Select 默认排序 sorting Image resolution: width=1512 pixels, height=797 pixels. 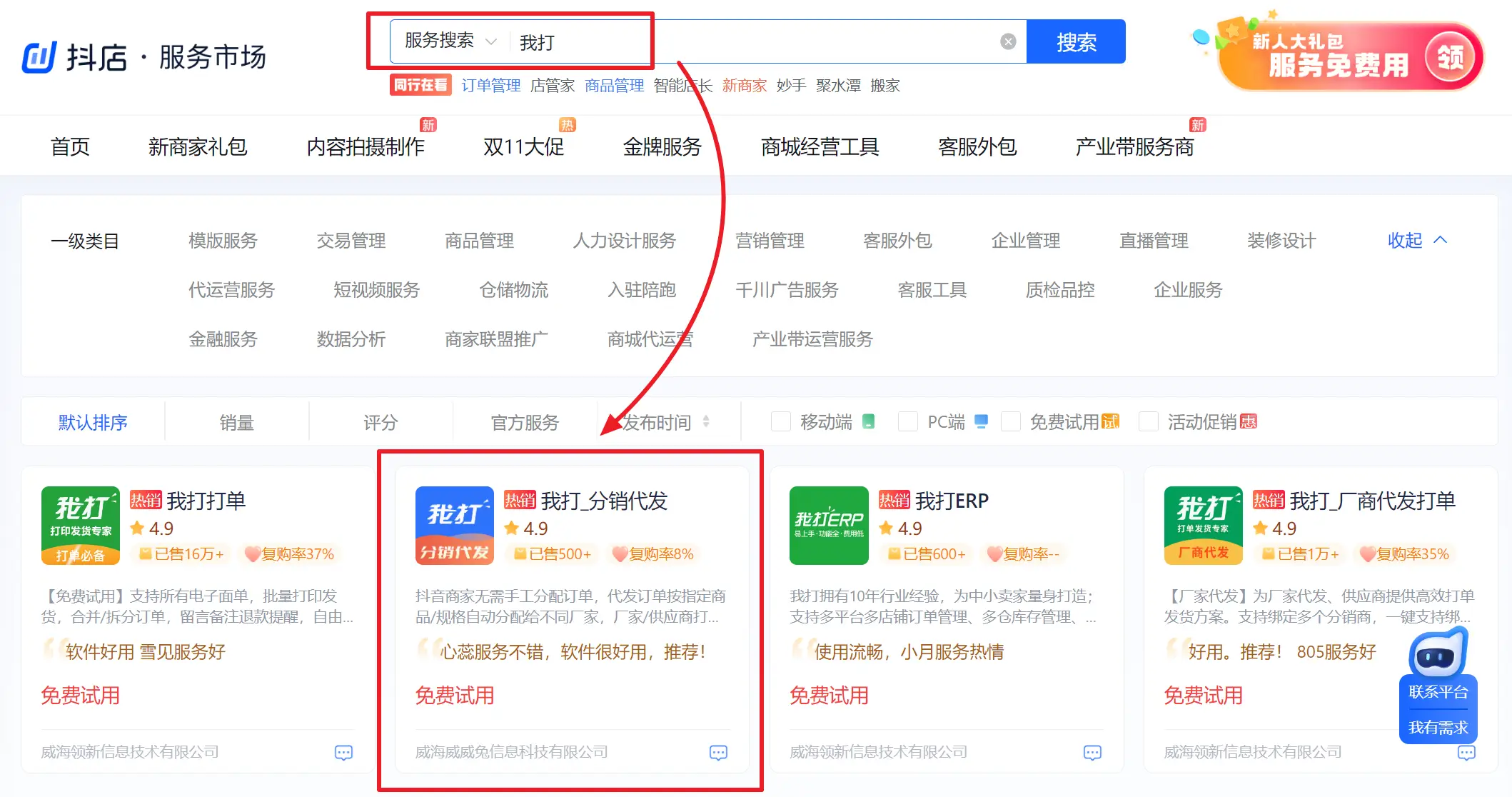click(x=93, y=422)
